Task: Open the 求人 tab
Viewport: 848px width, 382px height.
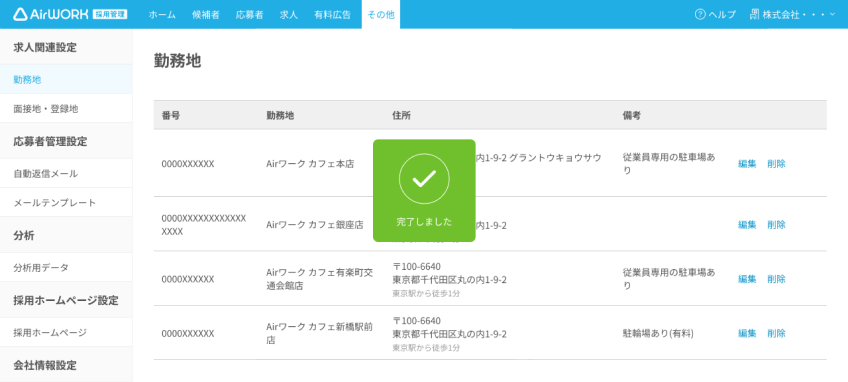Action: point(289,15)
